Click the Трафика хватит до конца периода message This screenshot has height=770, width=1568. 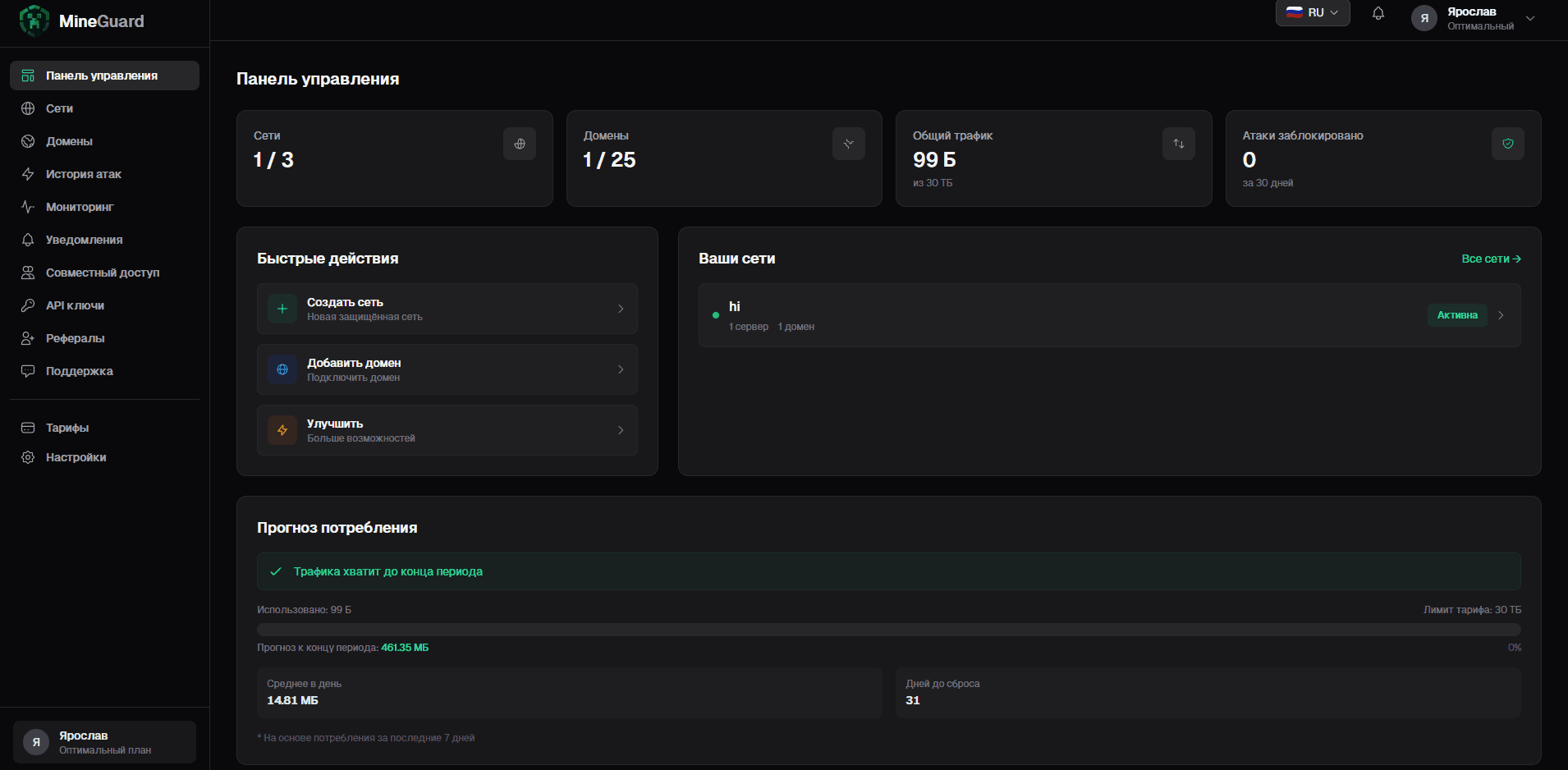[x=388, y=571]
